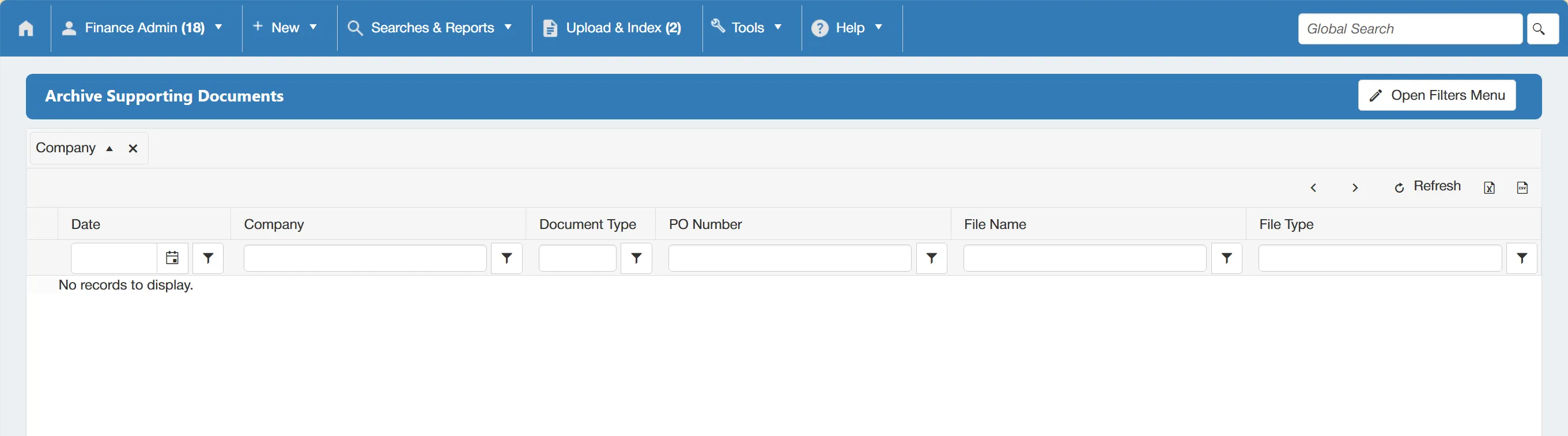Open the File Name filter options

pos(1226,258)
